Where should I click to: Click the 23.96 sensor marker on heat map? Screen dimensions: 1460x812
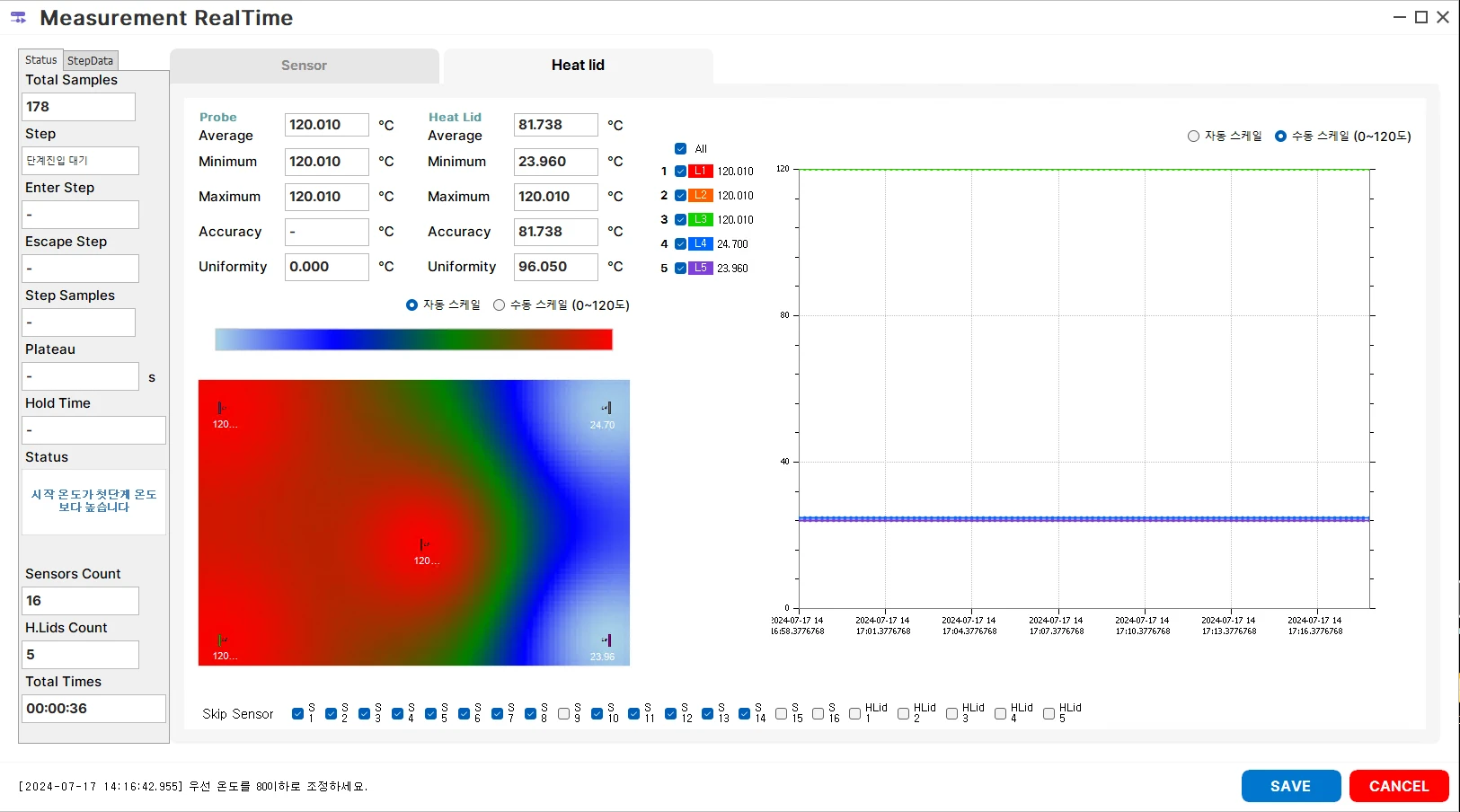pyautogui.click(x=607, y=640)
